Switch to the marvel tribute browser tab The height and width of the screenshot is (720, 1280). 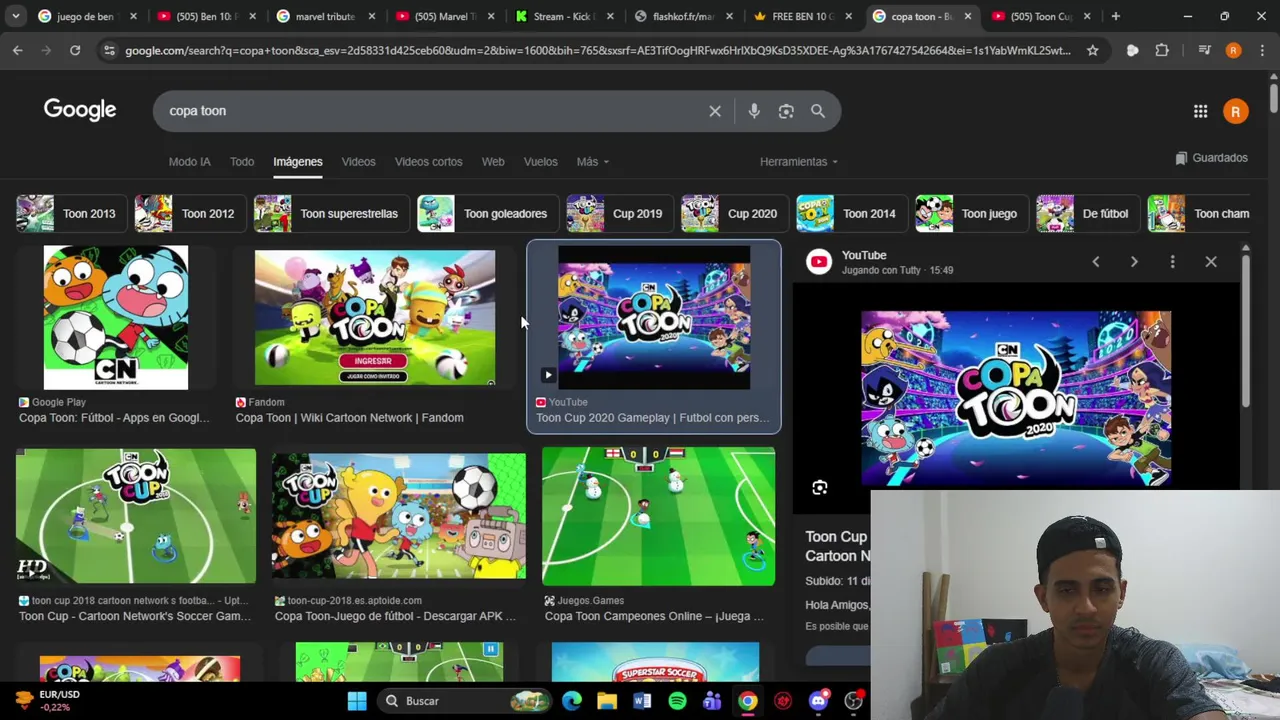tap(324, 16)
